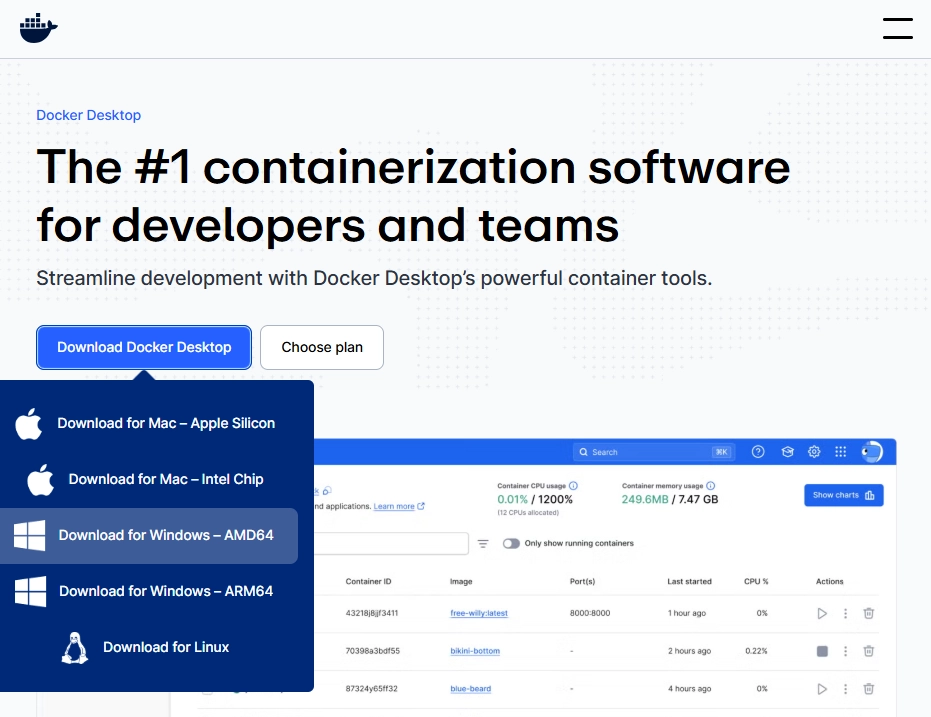The image size is (931, 717).
Task: Click the 2 hours ago cell
Action: pos(689,651)
